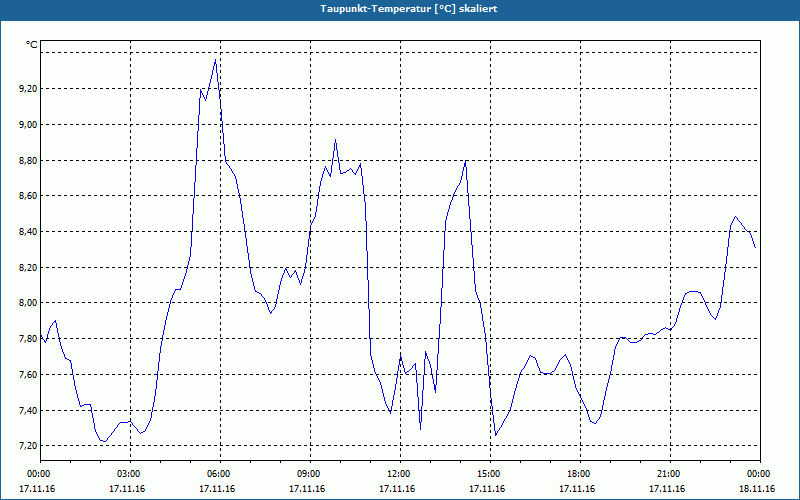The image size is (800, 500).
Task: Click the '00:00' time label above 18.11.16
Action: coord(761,474)
